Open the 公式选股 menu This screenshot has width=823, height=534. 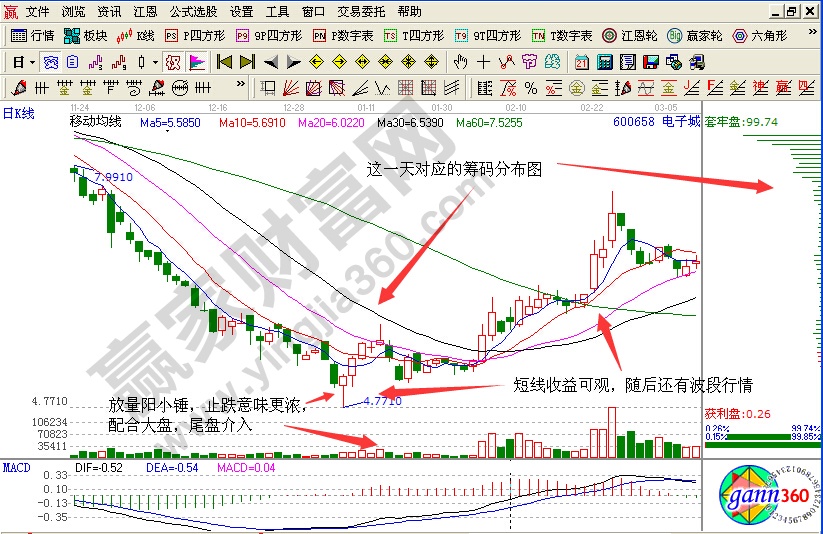click(191, 12)
